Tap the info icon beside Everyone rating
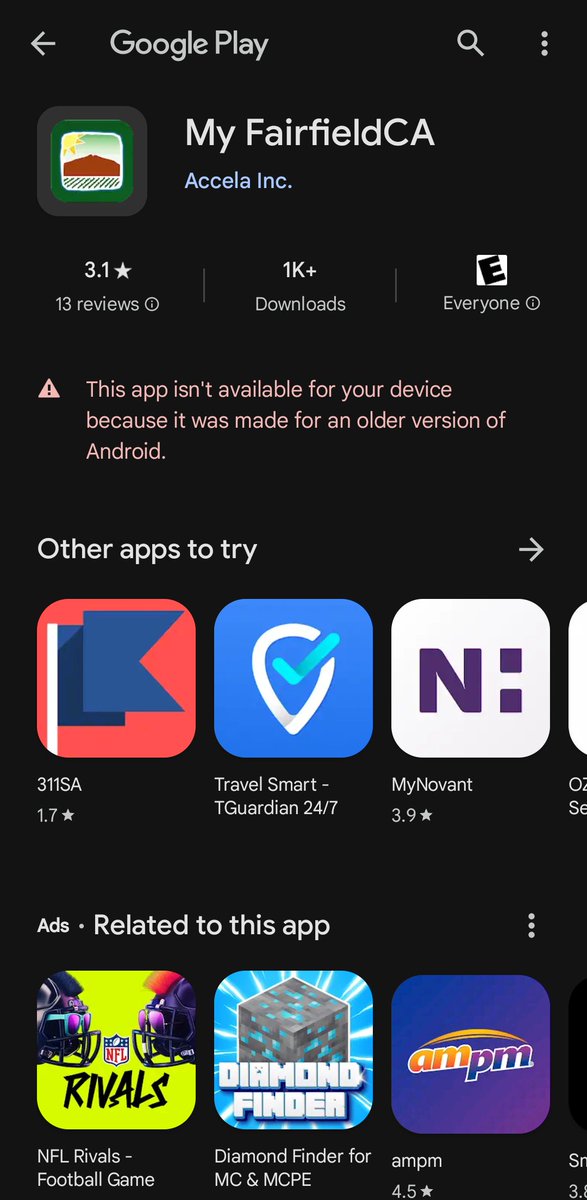 (x=533, y=303)
